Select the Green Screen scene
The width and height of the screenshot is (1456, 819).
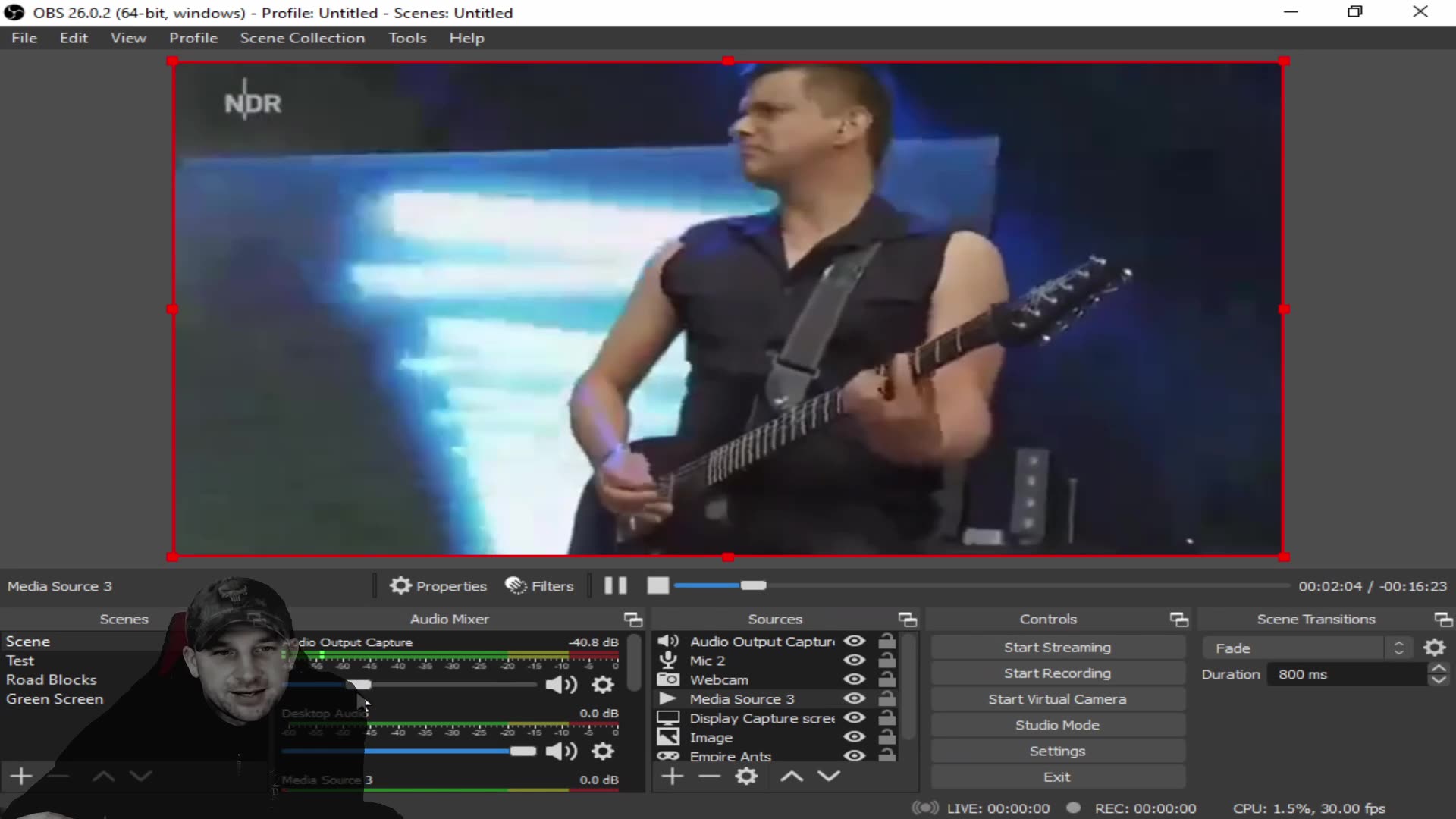coord(54,698)
